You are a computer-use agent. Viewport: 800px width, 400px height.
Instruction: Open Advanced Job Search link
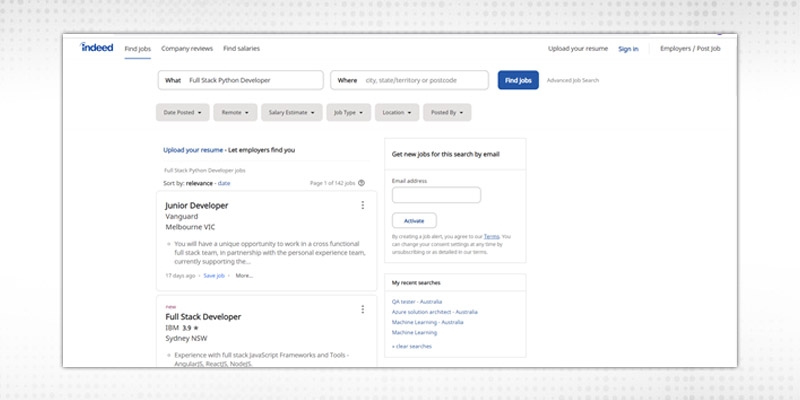click(573, 80)
